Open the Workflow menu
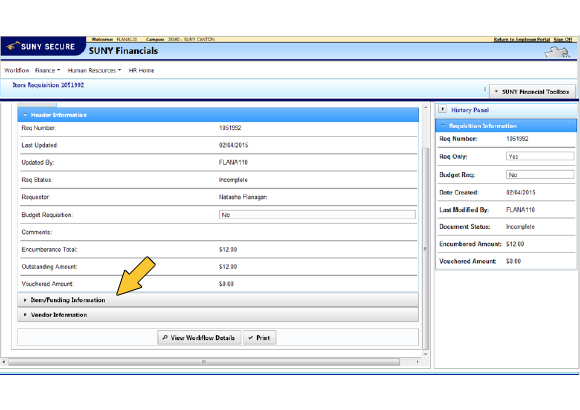 (x=17, y=70)
